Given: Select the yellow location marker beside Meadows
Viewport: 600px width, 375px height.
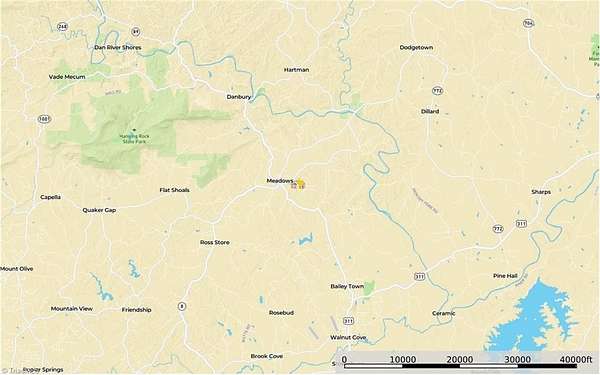Looking at the screenshot, I should click(300, 183).
